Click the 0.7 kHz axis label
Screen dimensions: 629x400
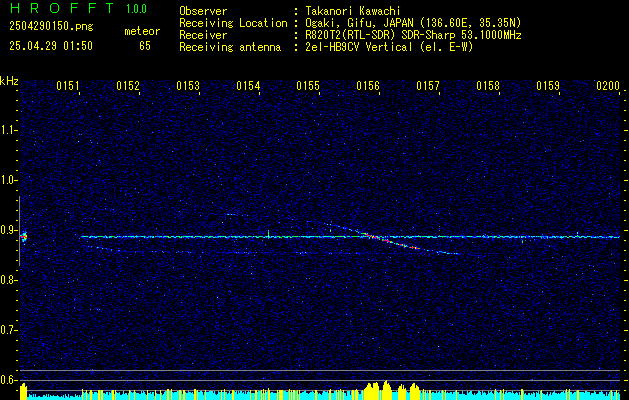tap(9, 330)
